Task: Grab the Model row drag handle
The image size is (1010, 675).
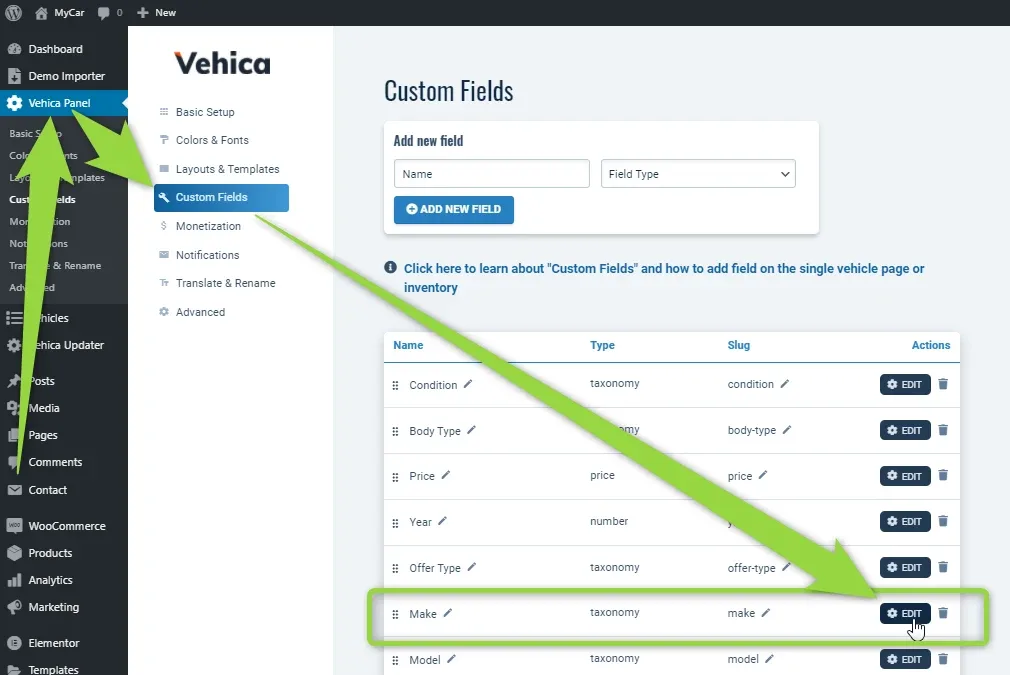Action: pyautogui.click(x=395, y=660)
